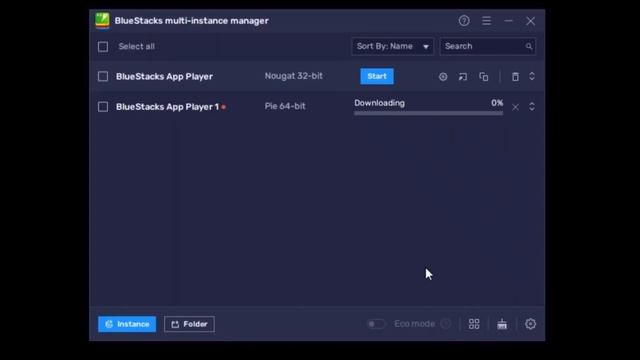Click the 'Nougat 32-bit' label

click(293, 76)
